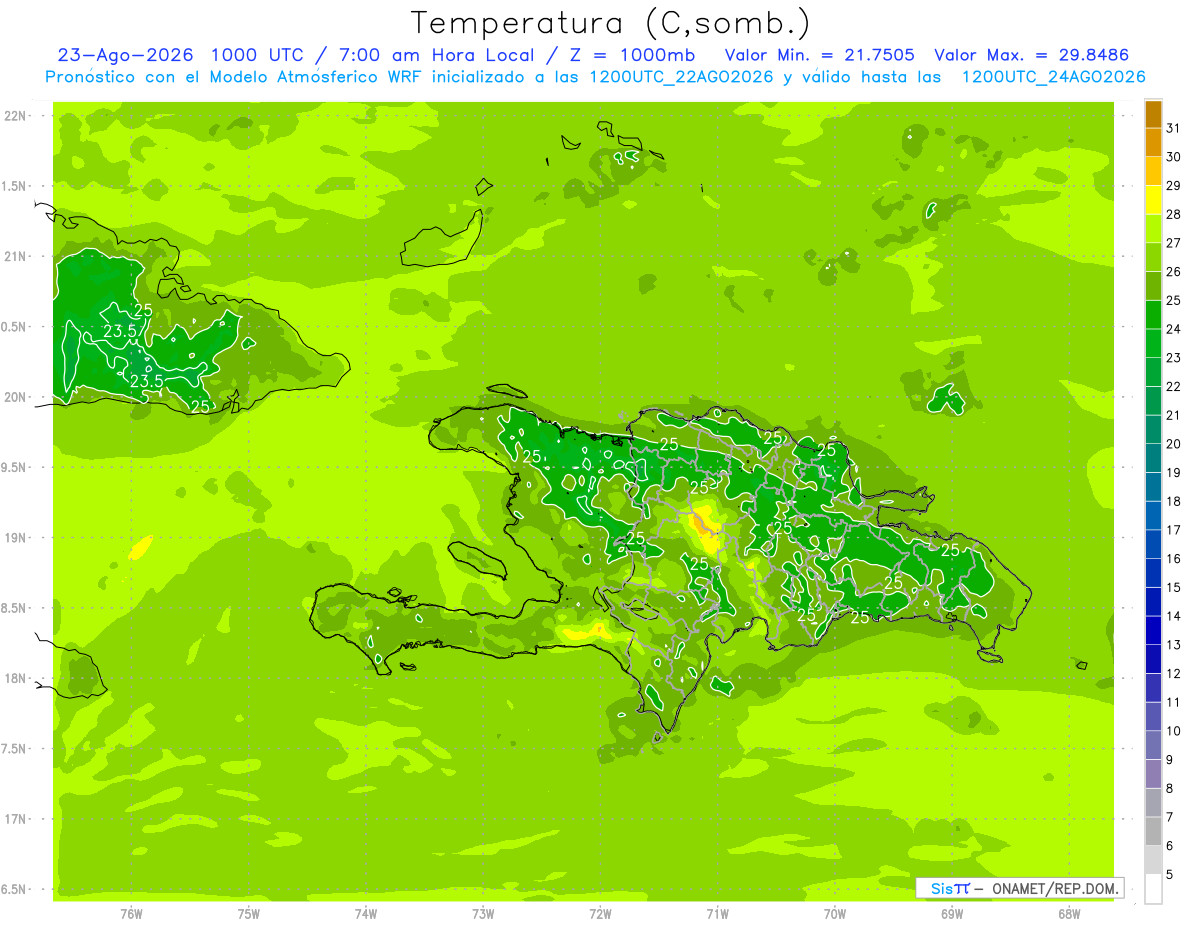Click the '8.5N' latitude axis label
1200x927 pixels.
[15, 608]
